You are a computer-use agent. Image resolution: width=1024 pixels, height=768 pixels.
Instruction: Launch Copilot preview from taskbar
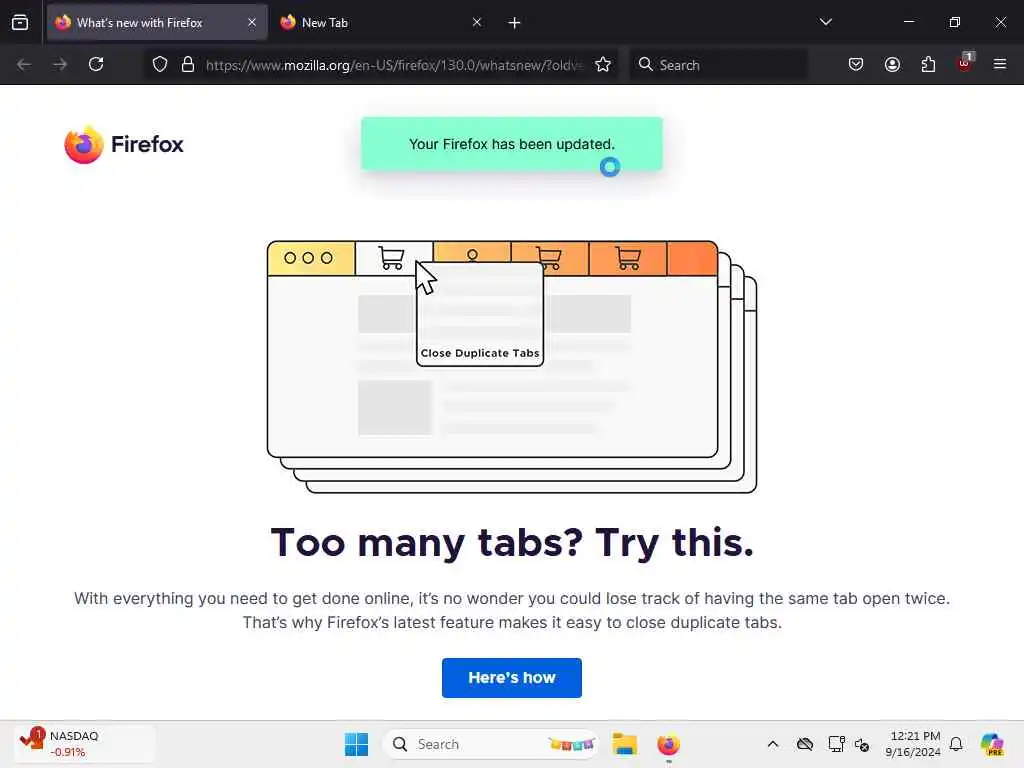(x=992, y=744)
